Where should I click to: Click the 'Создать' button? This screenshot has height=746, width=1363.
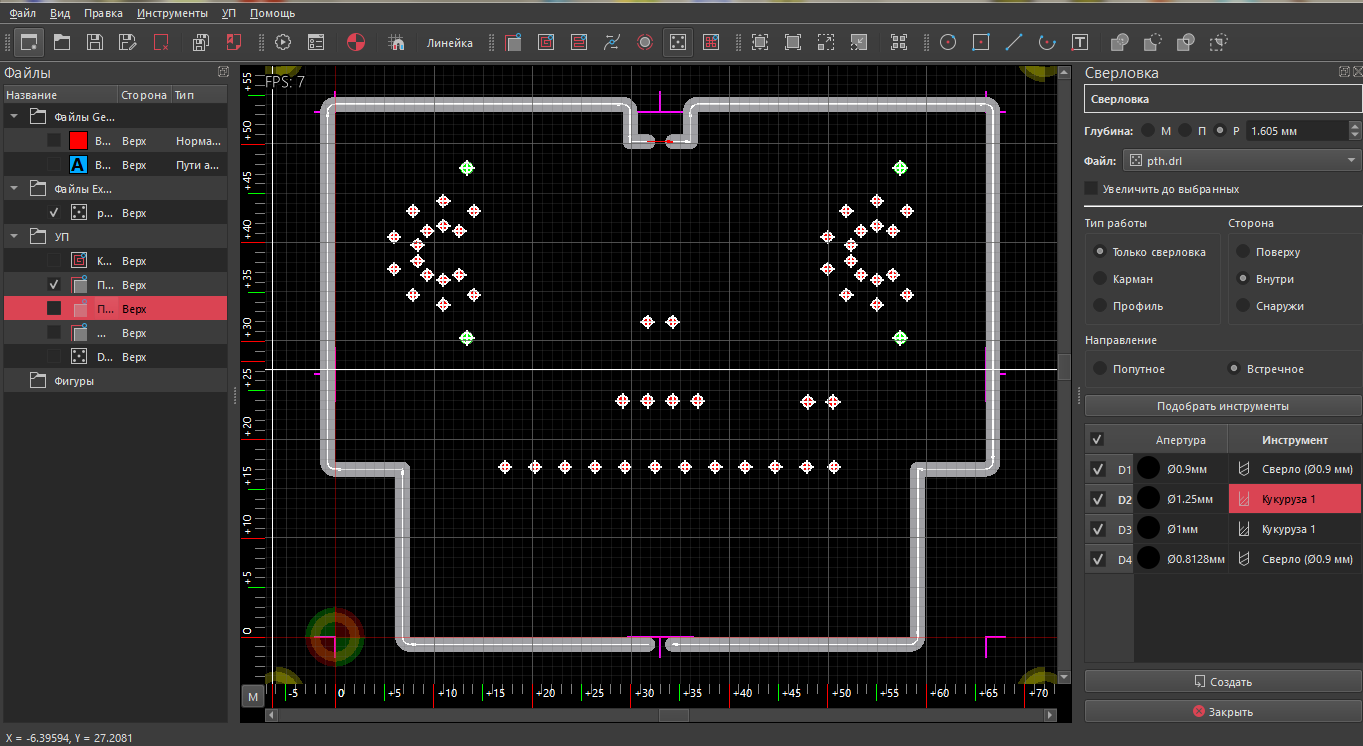click(1223, 682)
